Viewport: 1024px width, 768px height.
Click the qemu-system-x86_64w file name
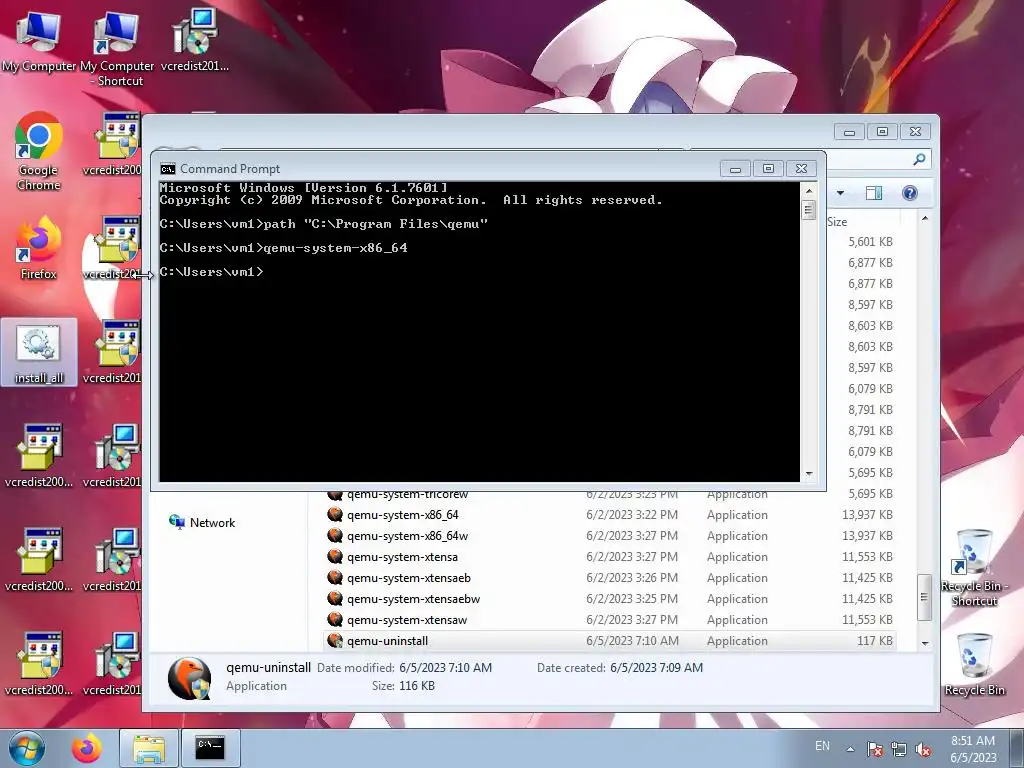[x=408, y=536]
